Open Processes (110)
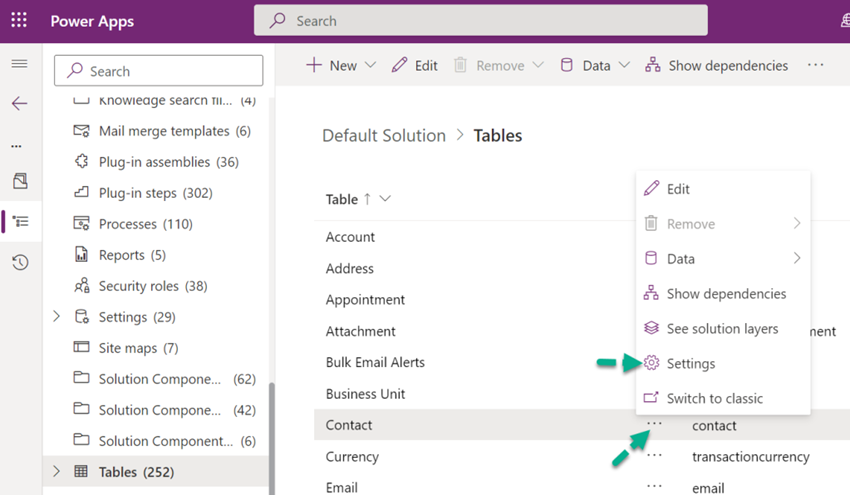 (133, 223)
